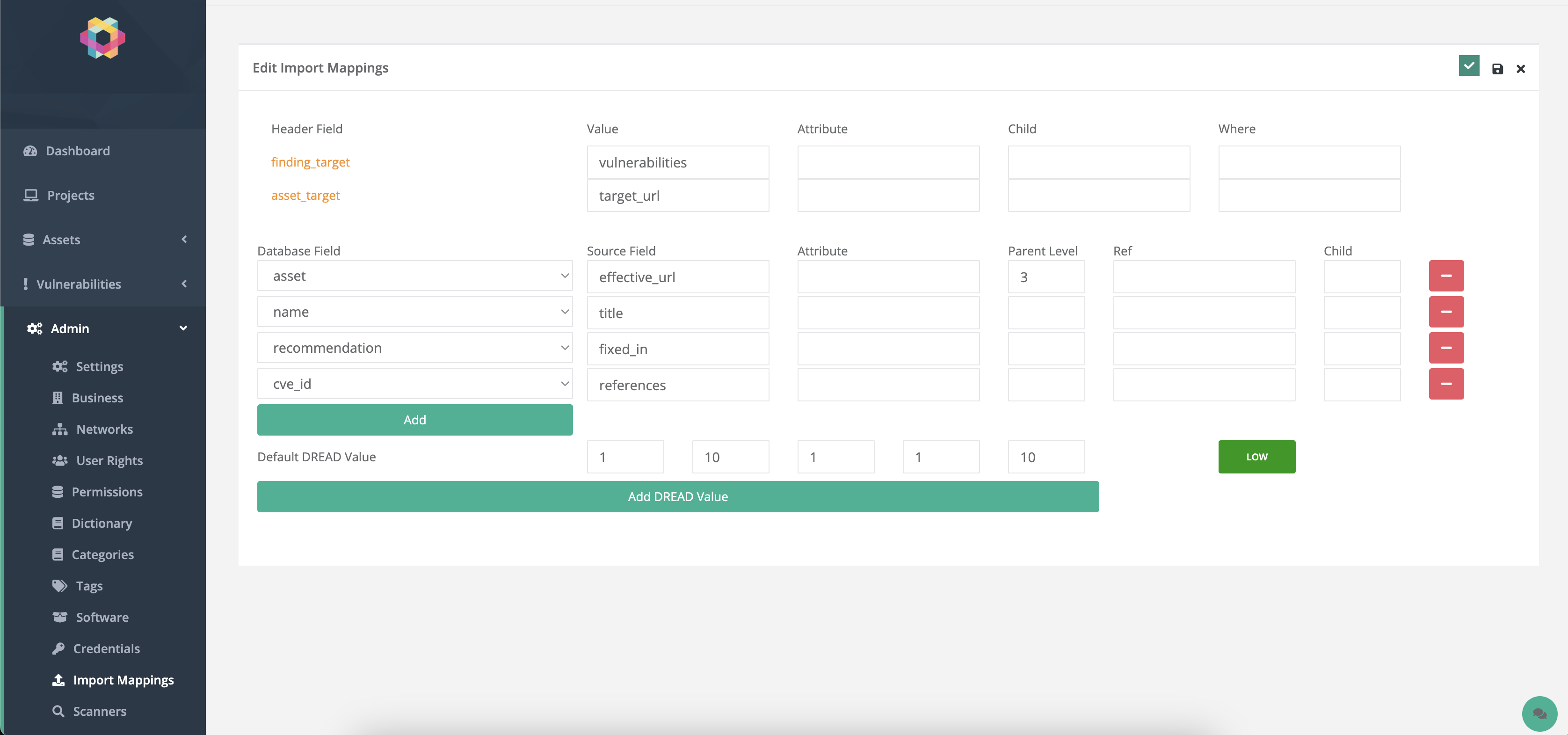Open the Scanners admin page
The width and height of the screenshot is (1568, 735).
tap(100, 711)
